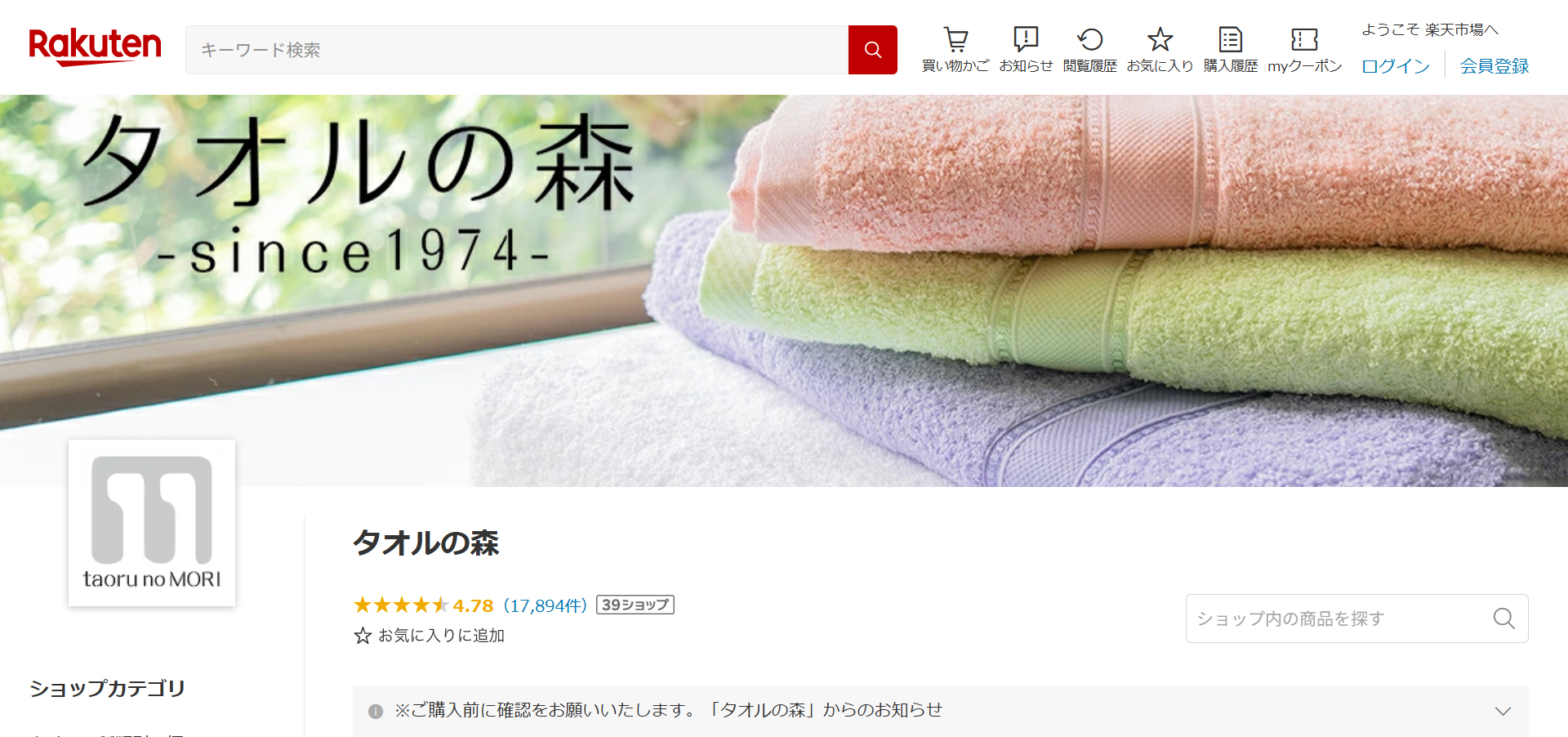The width and height of the screenshot is (1568, 737).
Task: Click the 4.78 review rating stars
Action: pyautogui.click(x=400, y=605)
